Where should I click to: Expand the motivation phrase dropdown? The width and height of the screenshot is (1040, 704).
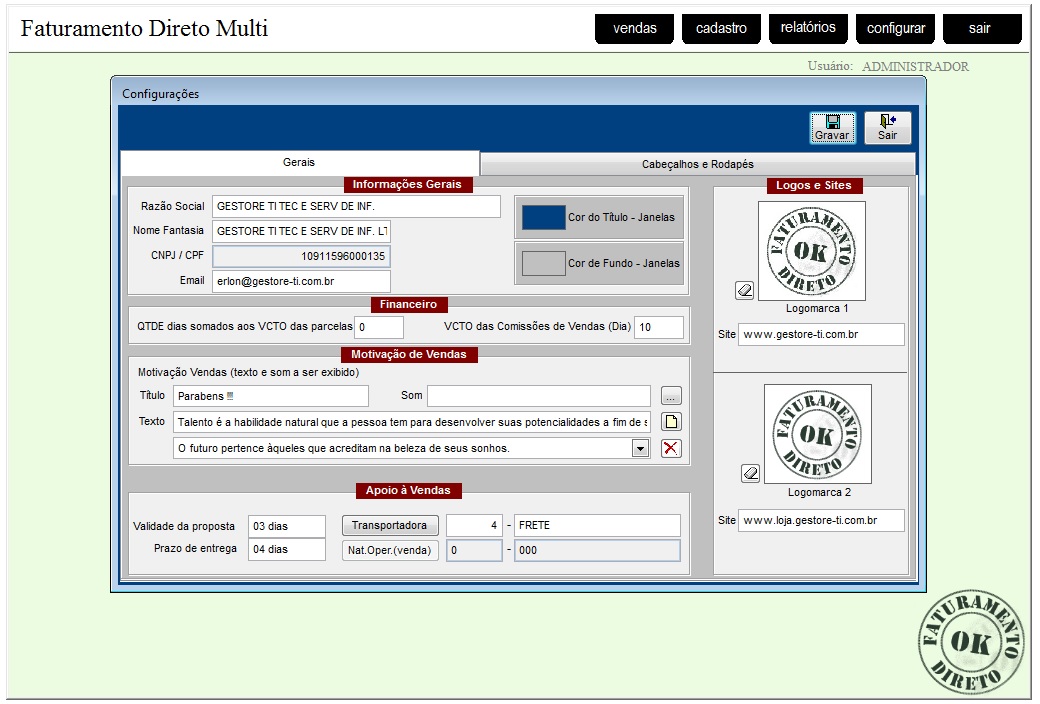[x=641, y=449]
